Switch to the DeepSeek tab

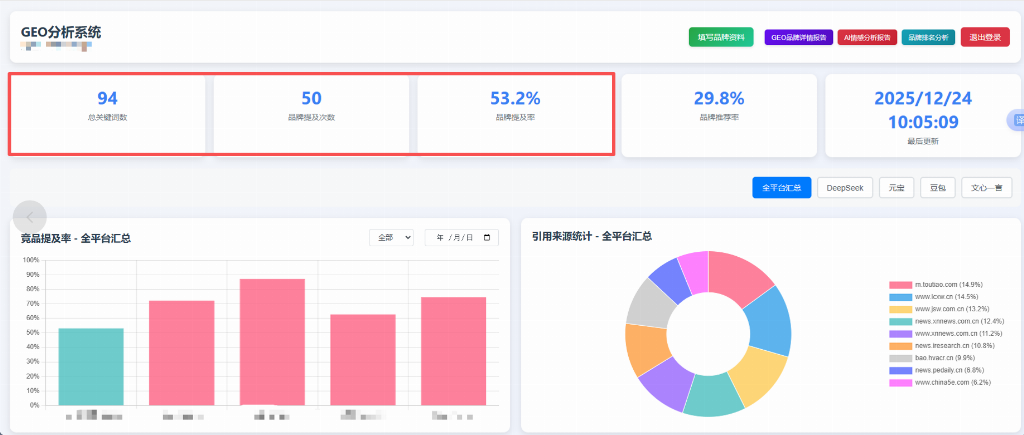(844, 187)
